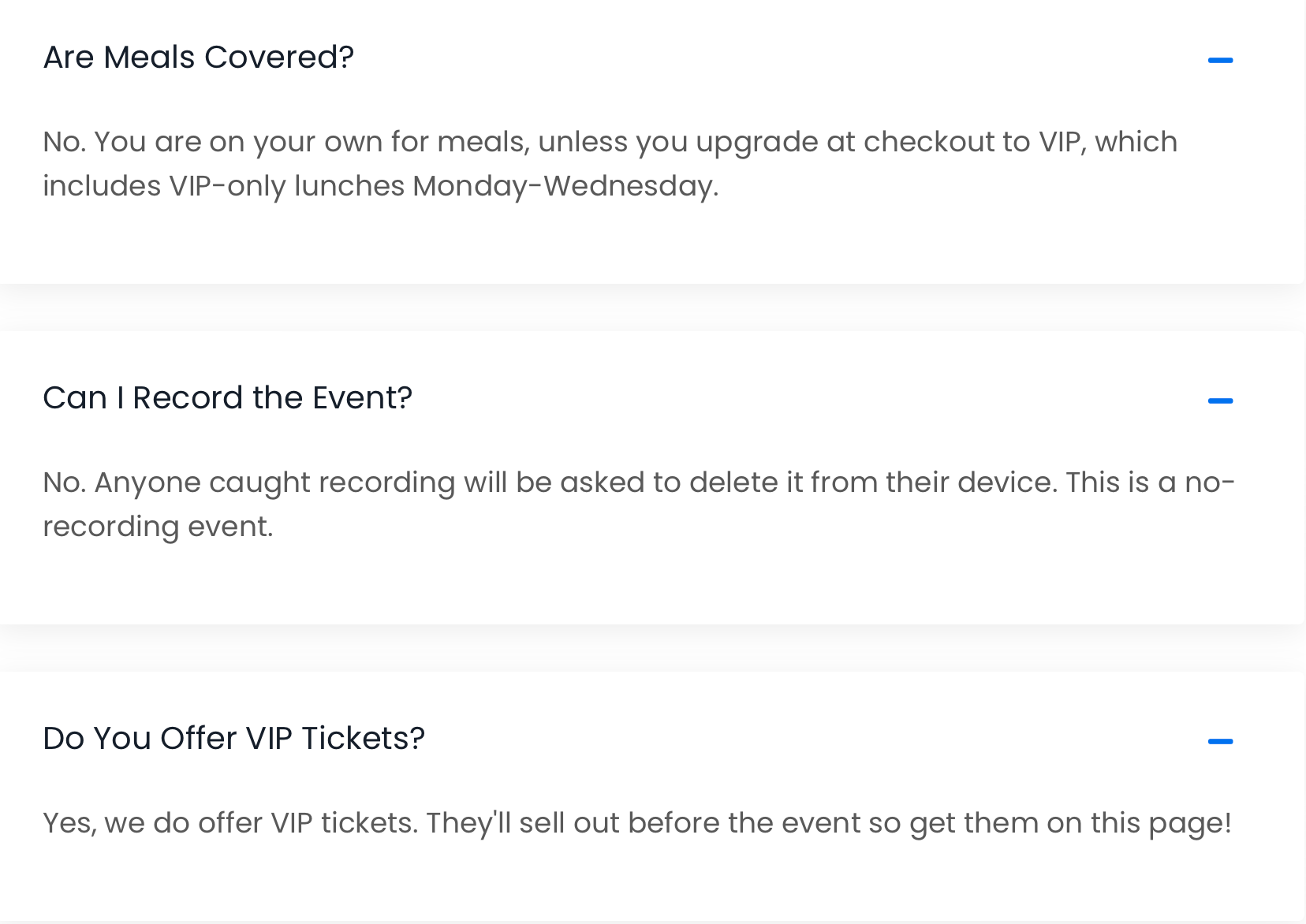Click minus icon beside Can I Record
This screenshot has height=924, width=1306.
pos(1220,401)
